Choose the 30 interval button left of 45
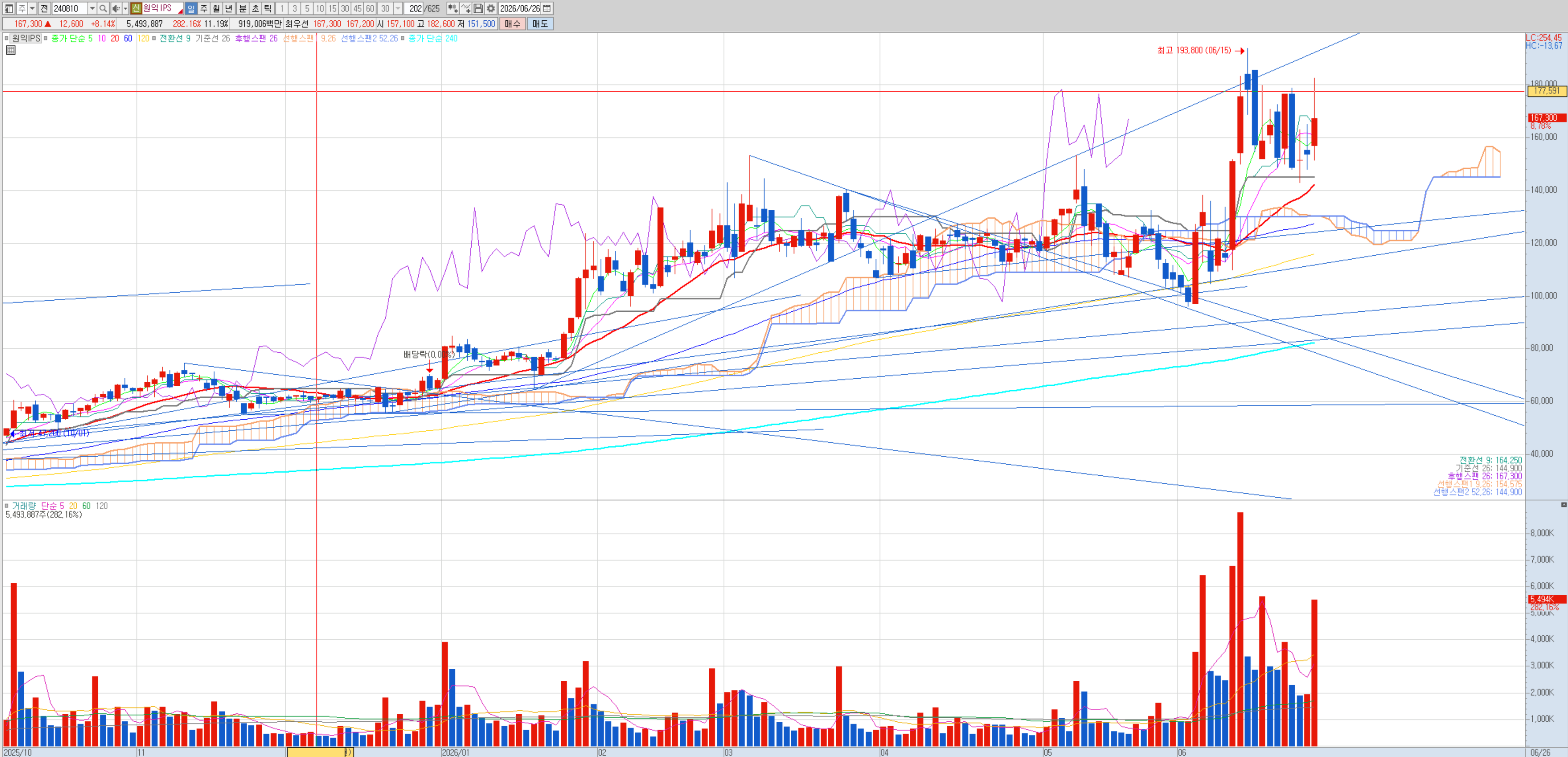 [x=345, y=8]
